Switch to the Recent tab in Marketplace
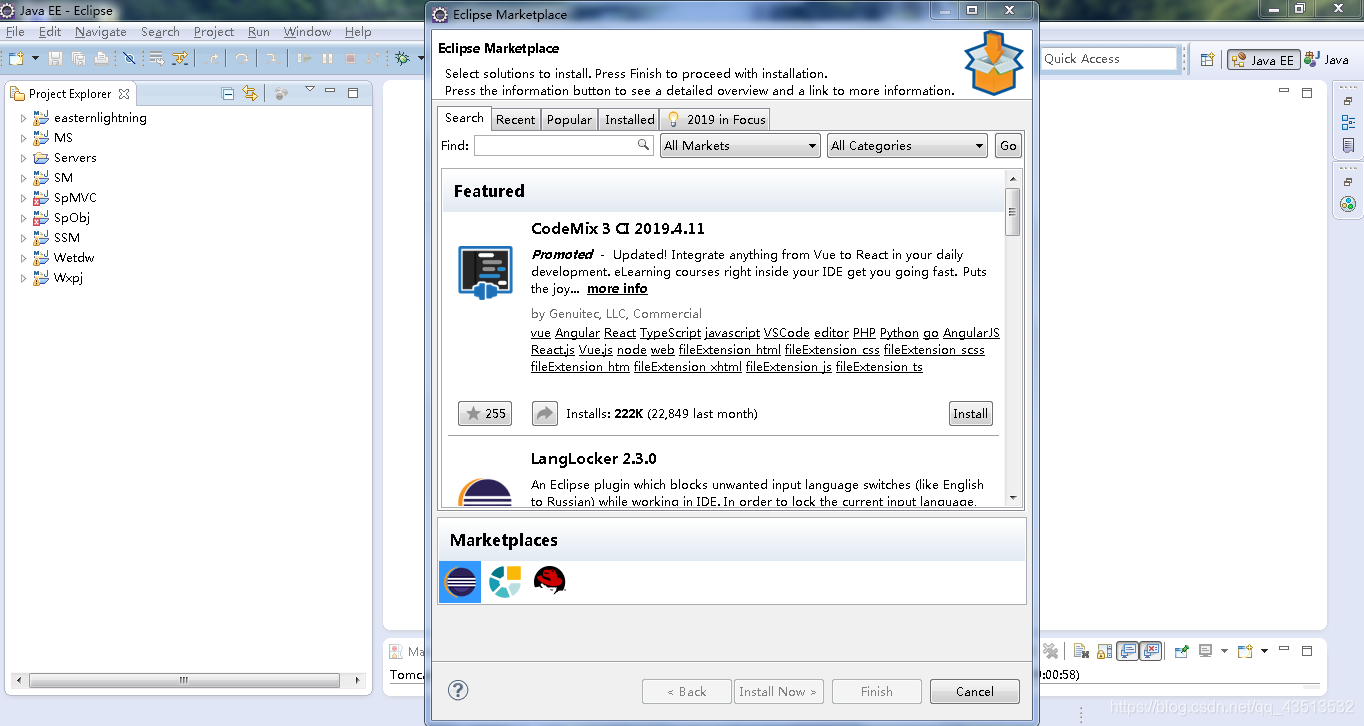This screenshot has width=1364, height=726. 515,119
